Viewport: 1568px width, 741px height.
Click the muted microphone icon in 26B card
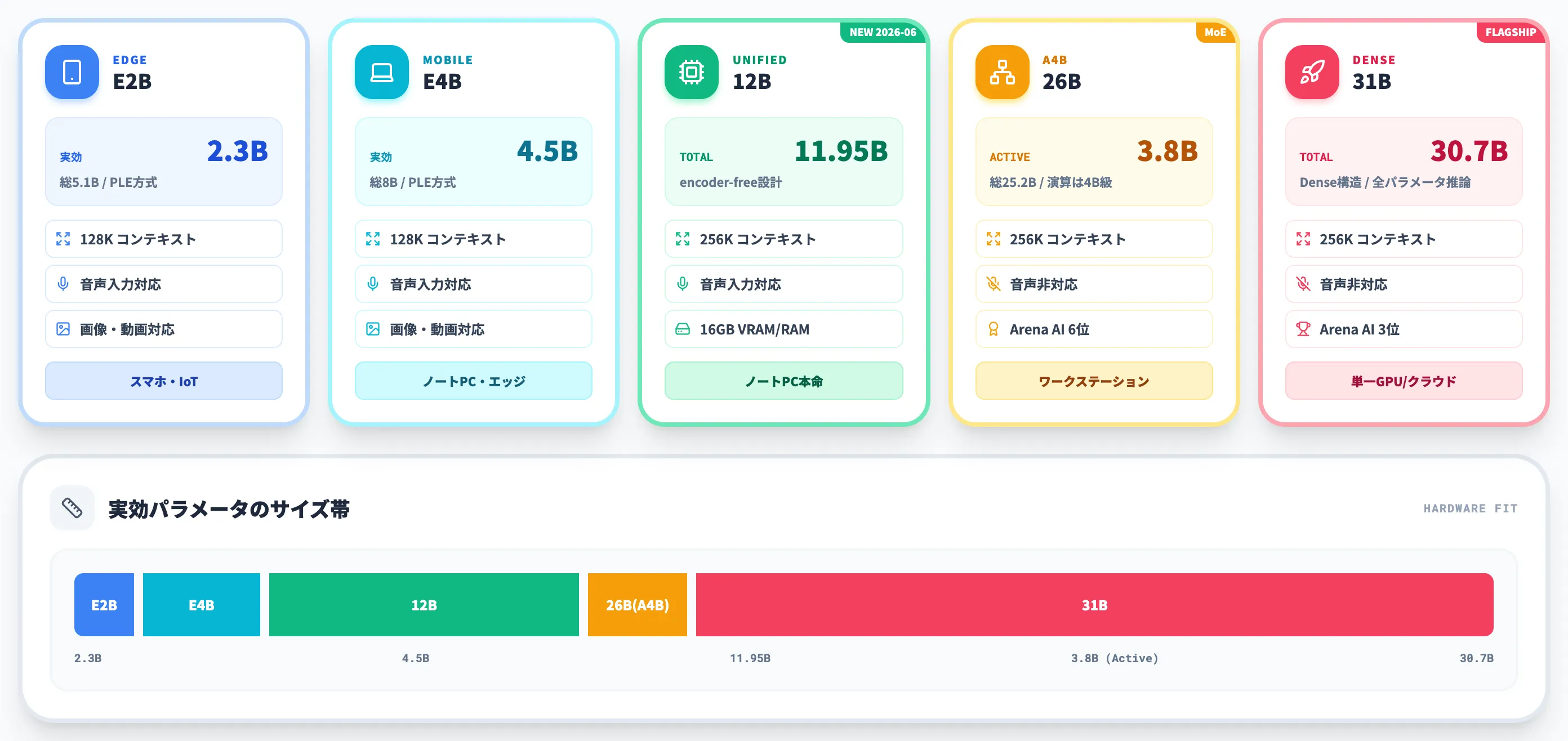(x=994, y=284)
